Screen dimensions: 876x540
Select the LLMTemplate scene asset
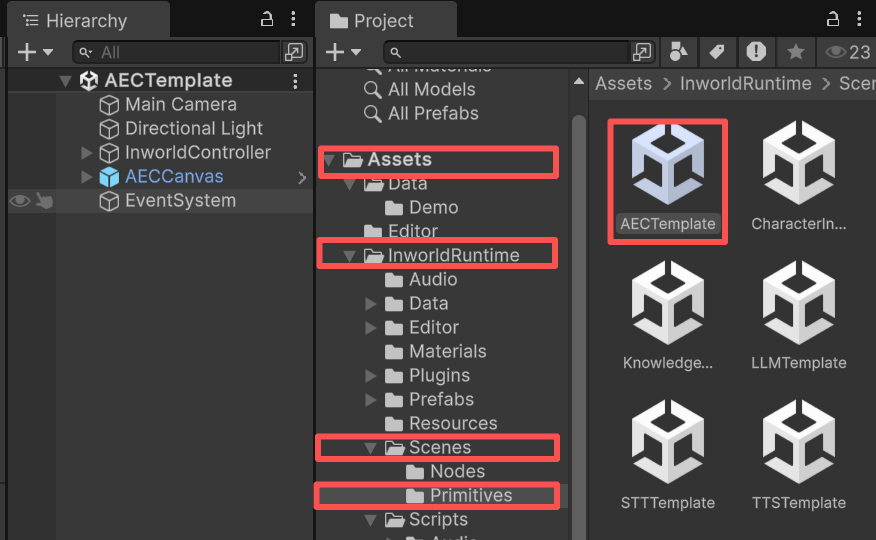point(799,316)
